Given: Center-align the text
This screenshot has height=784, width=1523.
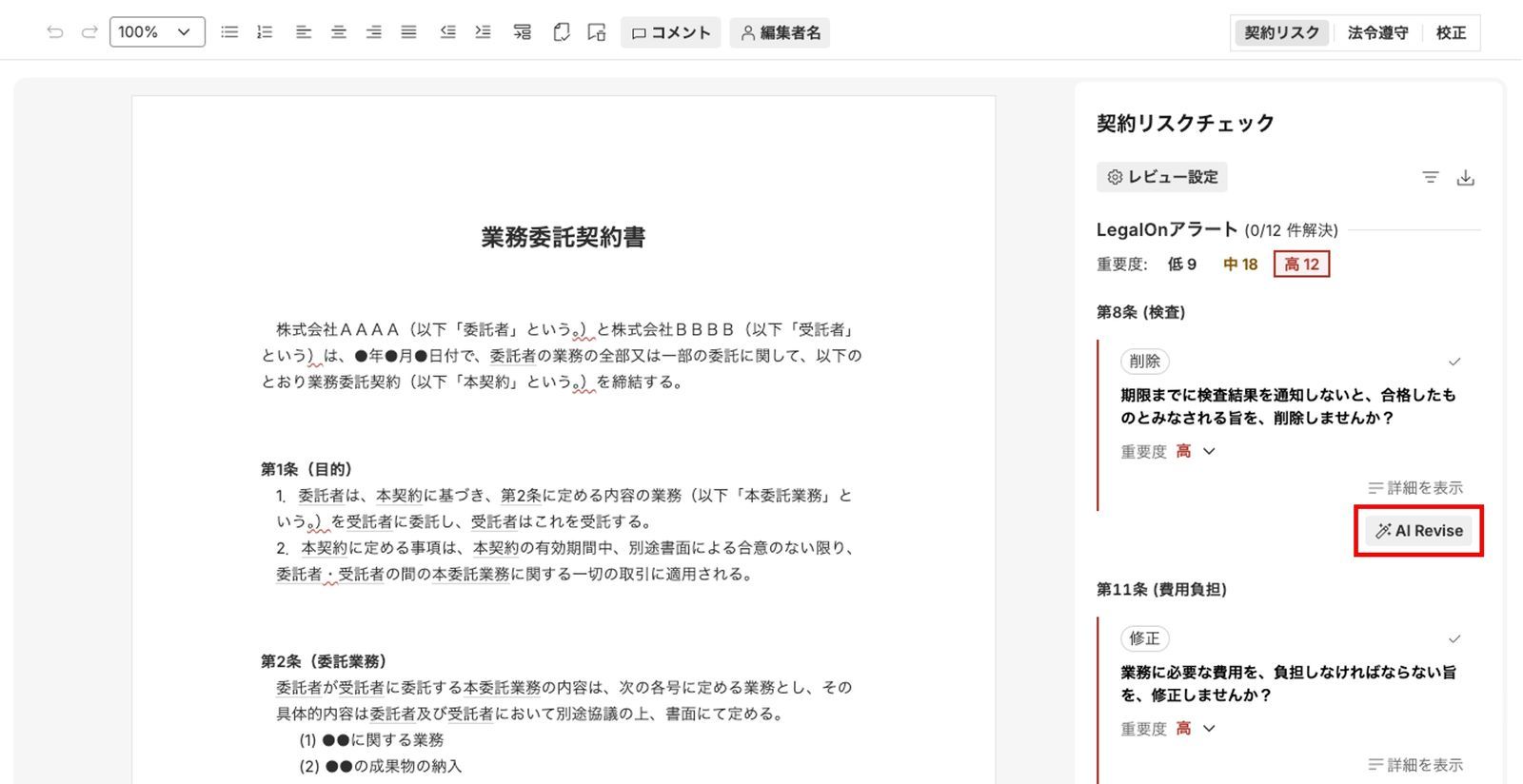Looking at the screenshot, I should pyautogui.click(x=339, y=32).
